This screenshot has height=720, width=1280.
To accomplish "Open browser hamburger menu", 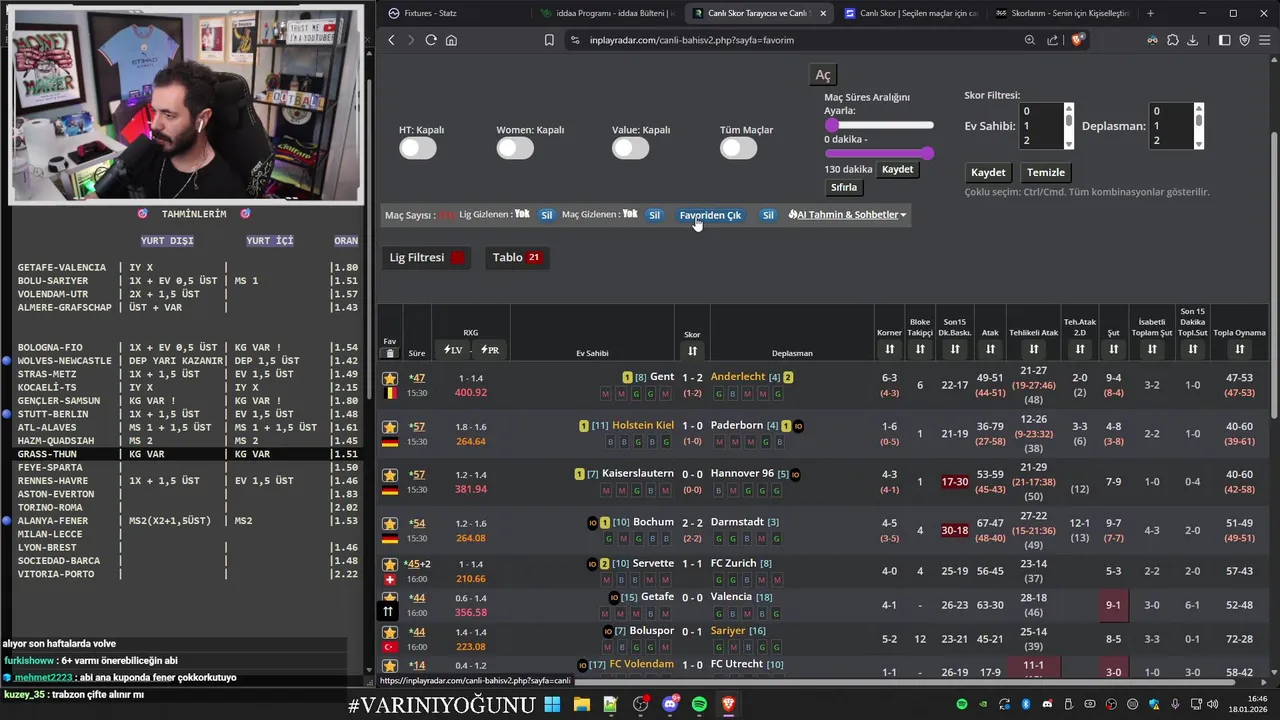I will 1265,40.
